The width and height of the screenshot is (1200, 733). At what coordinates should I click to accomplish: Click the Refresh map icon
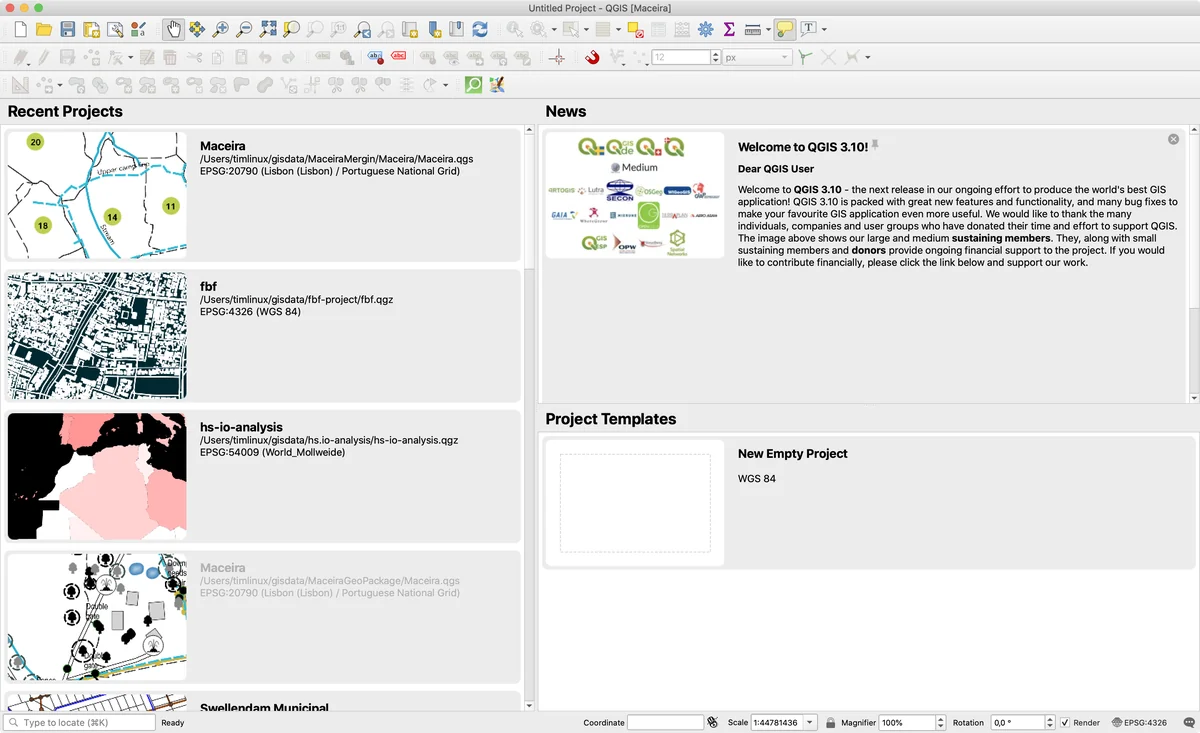tap(480, 30)
